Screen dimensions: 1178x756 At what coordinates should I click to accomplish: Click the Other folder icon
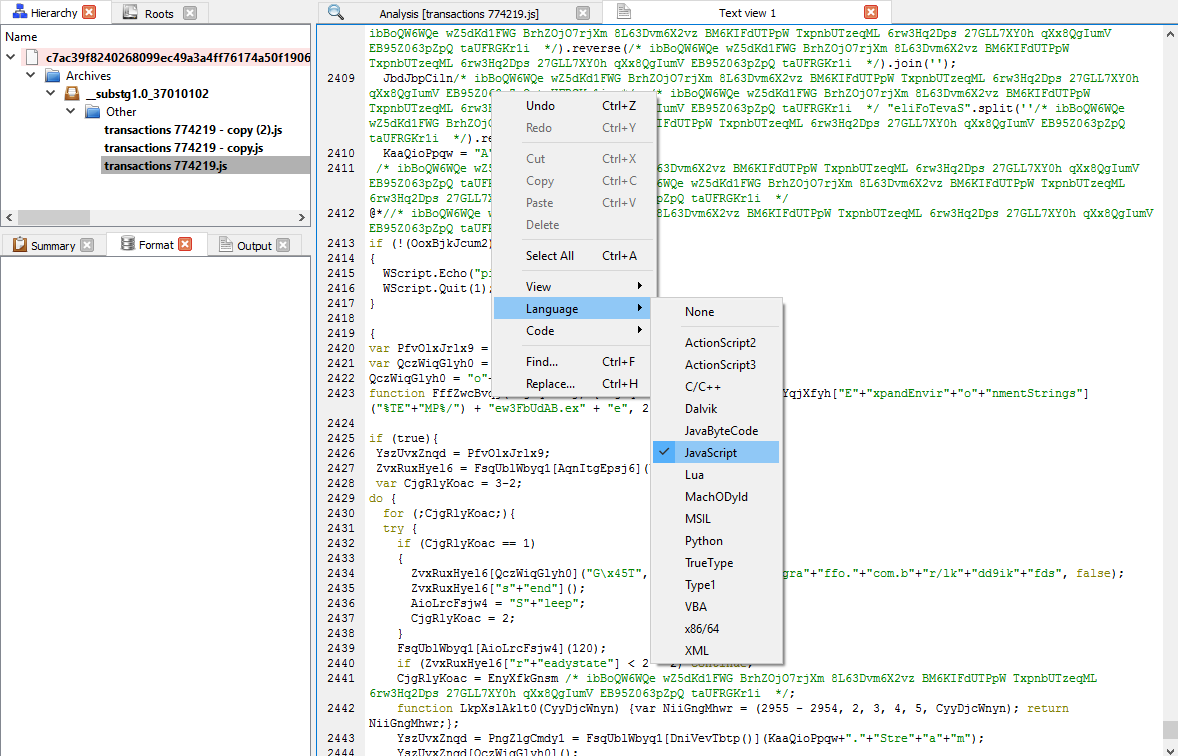(x=92, y=112)
